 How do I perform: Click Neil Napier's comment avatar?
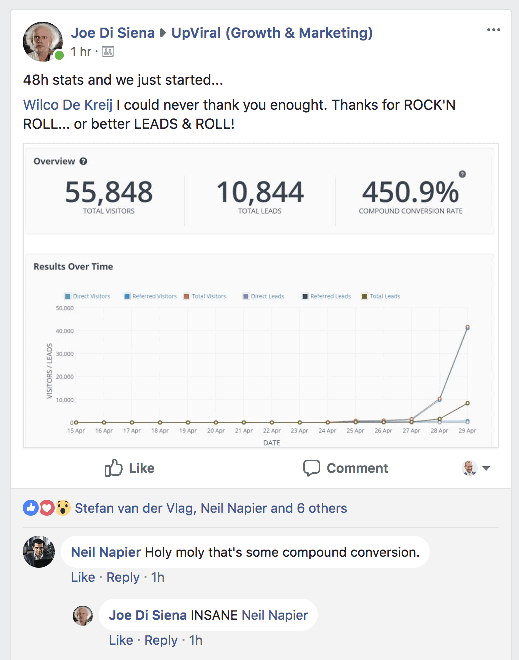pyautogui.click(x=39, y=551)
